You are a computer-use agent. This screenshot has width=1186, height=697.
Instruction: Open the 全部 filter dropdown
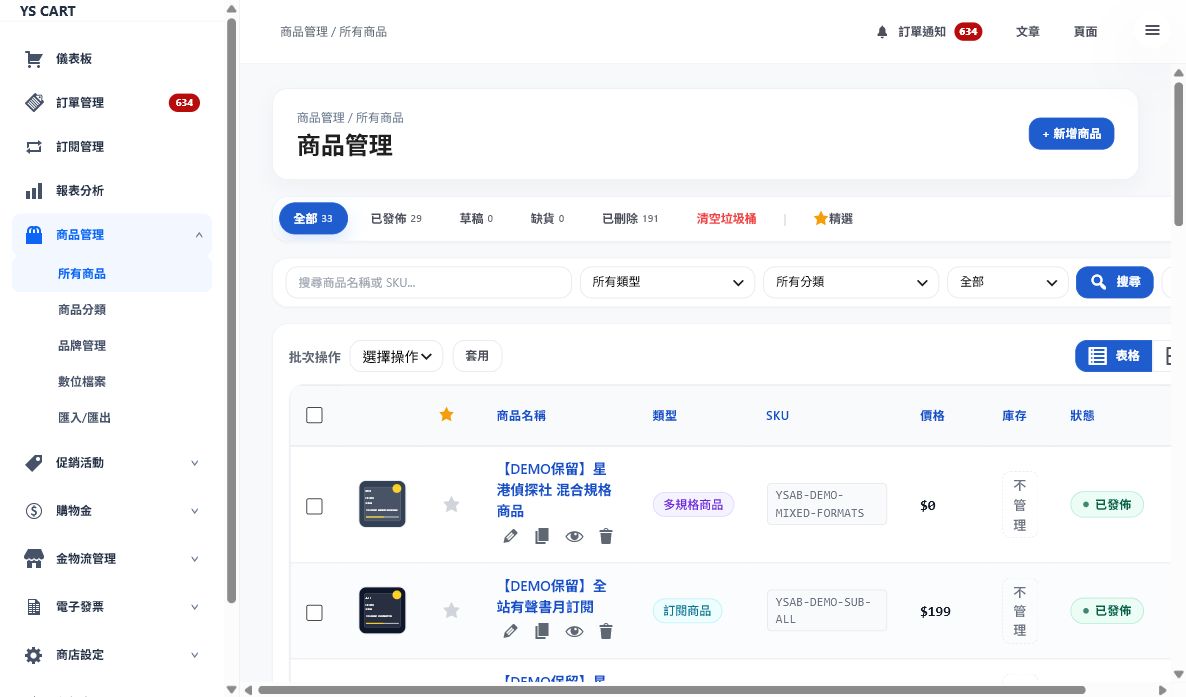(1007, 282)
